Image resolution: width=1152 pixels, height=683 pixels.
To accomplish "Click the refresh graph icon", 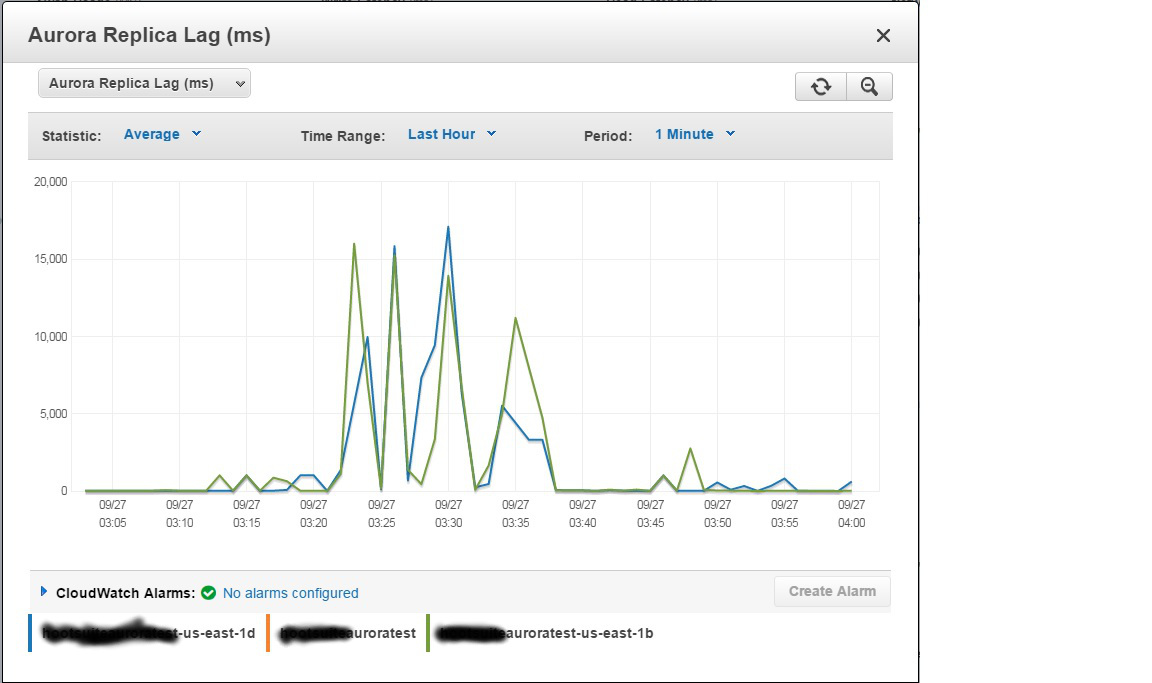I will coord(821,87).
